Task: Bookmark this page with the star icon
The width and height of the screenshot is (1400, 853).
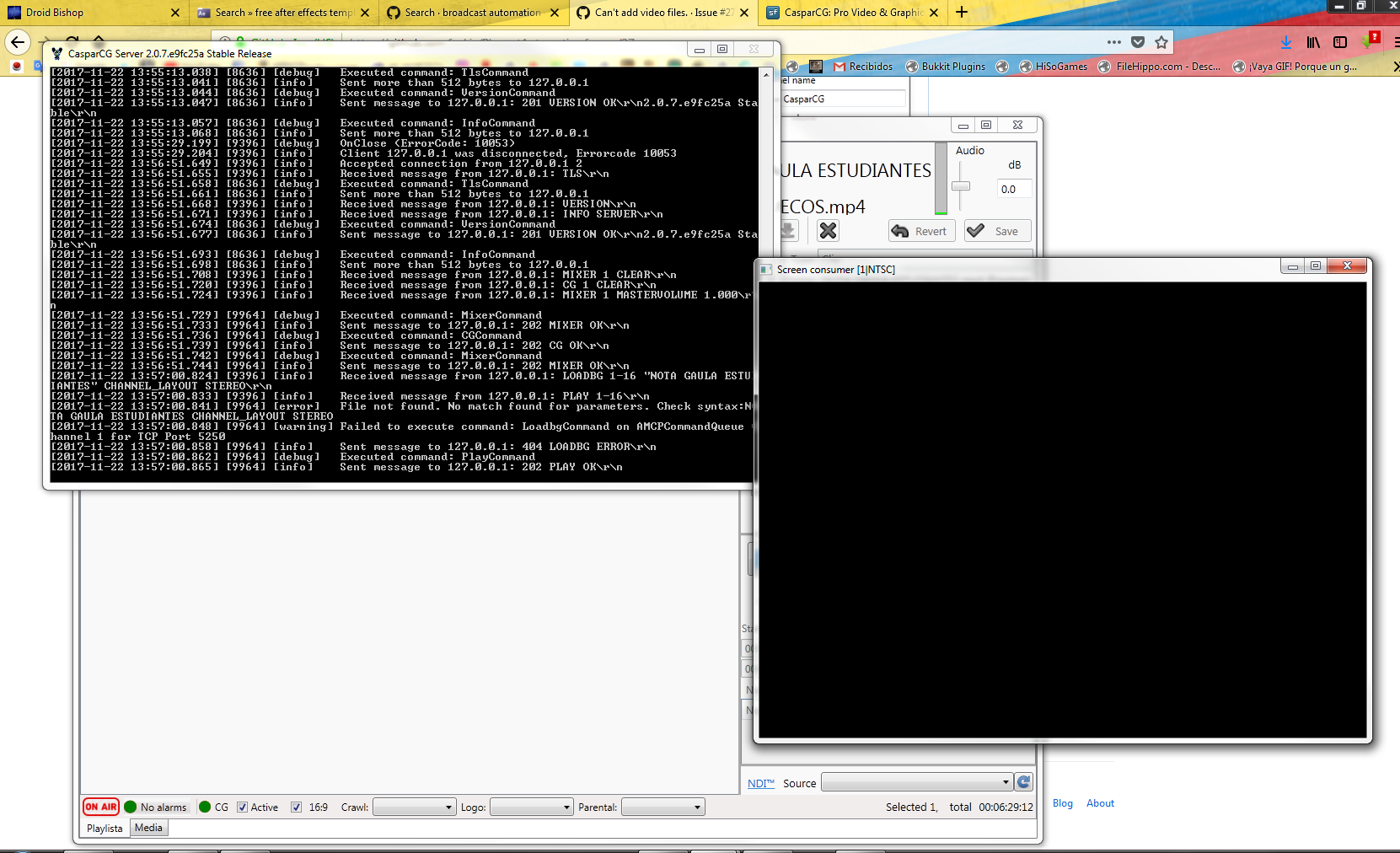Action: (1161, 42)
